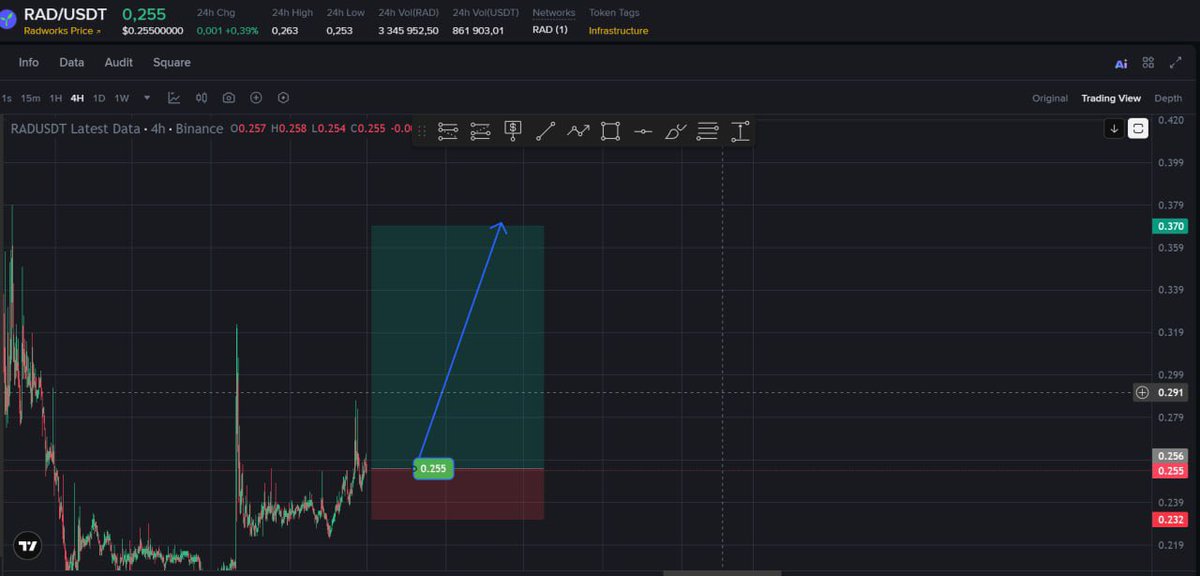
Task: Select the zigzag polyline drawing tool
Action: tap(578, 131)
